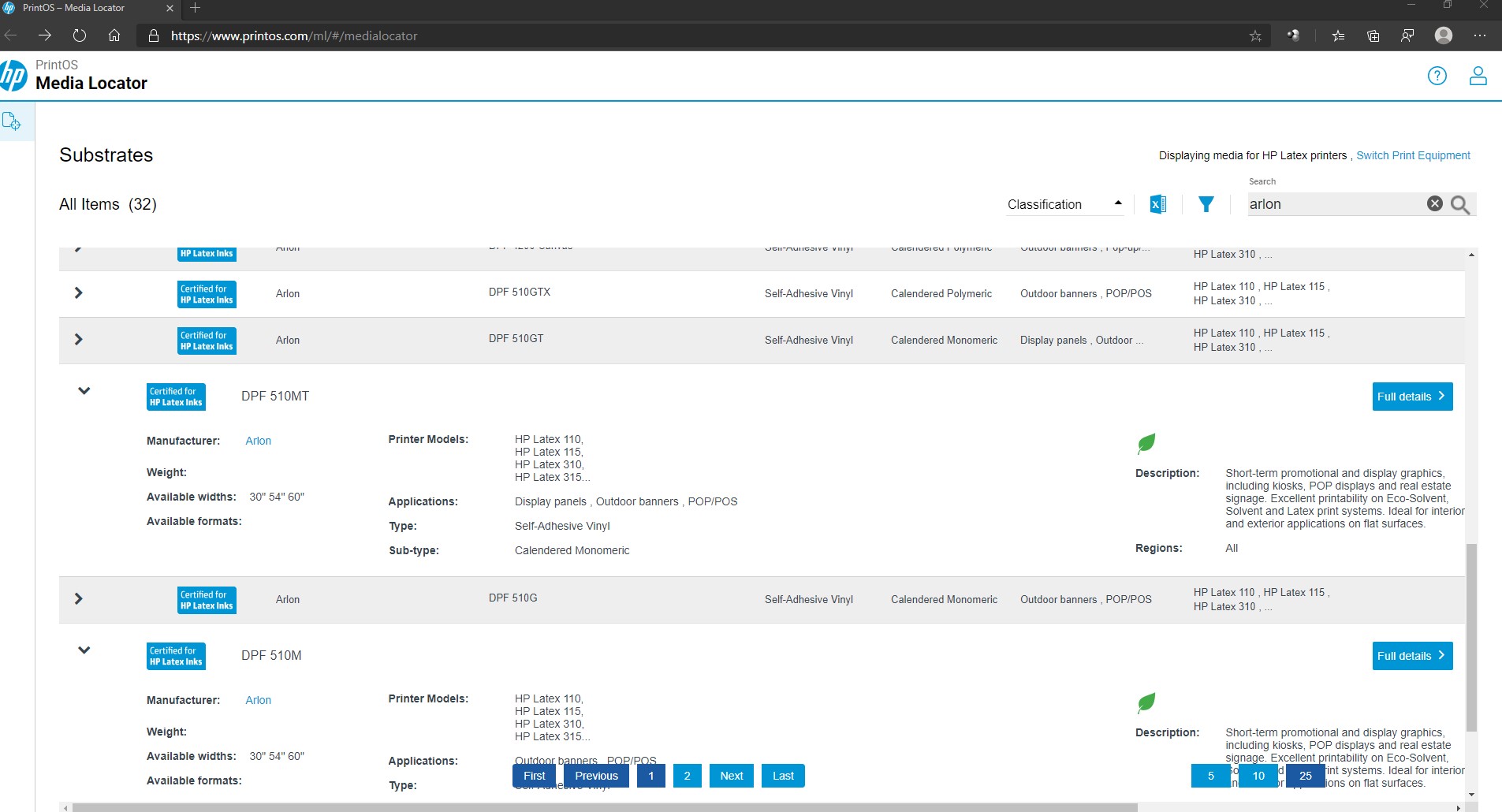The image size is (1502, 812).
Task: Jump to results page 2
Action: pyautogui.click(x=688, y=776)
